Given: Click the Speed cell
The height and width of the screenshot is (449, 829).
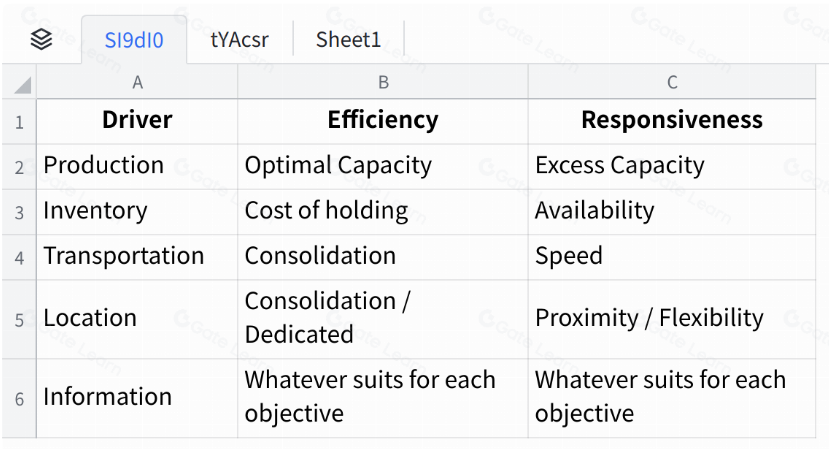Looking at the screenshot, I should (x=672, y=258).
